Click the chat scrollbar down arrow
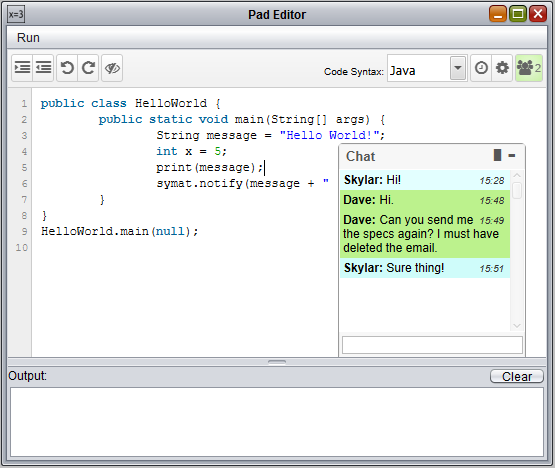The height and width of the screenshot is (468, 555). 517,326
